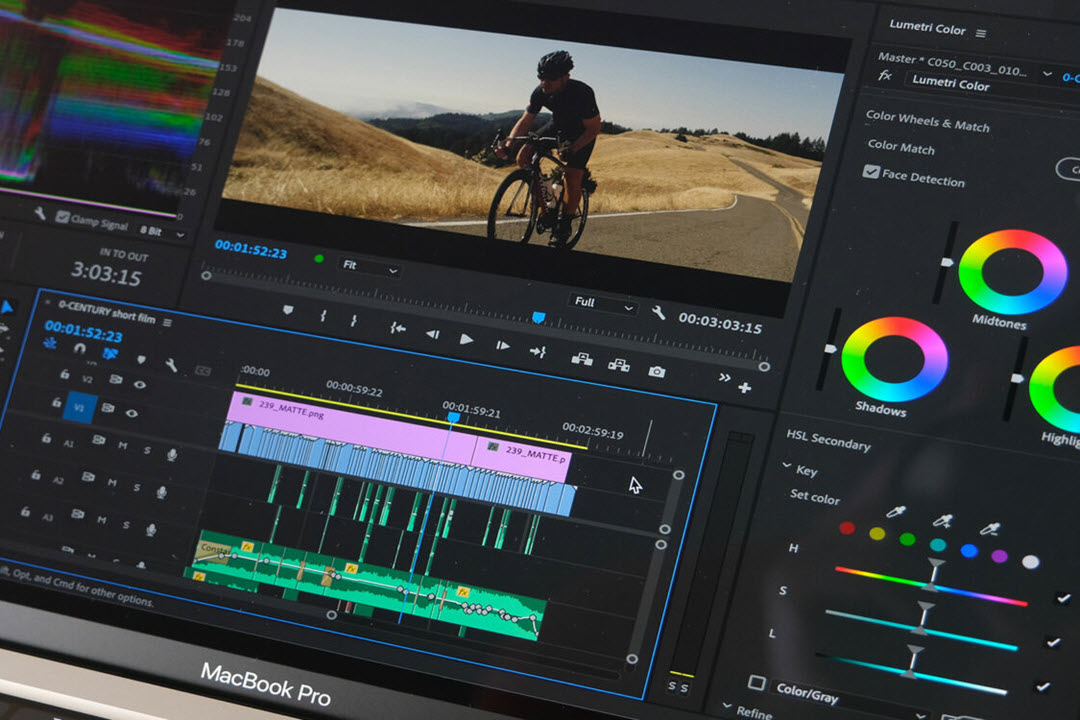1080x720 pixels.
Task: Click the Go to In point icon
Action: click(397, 328)
